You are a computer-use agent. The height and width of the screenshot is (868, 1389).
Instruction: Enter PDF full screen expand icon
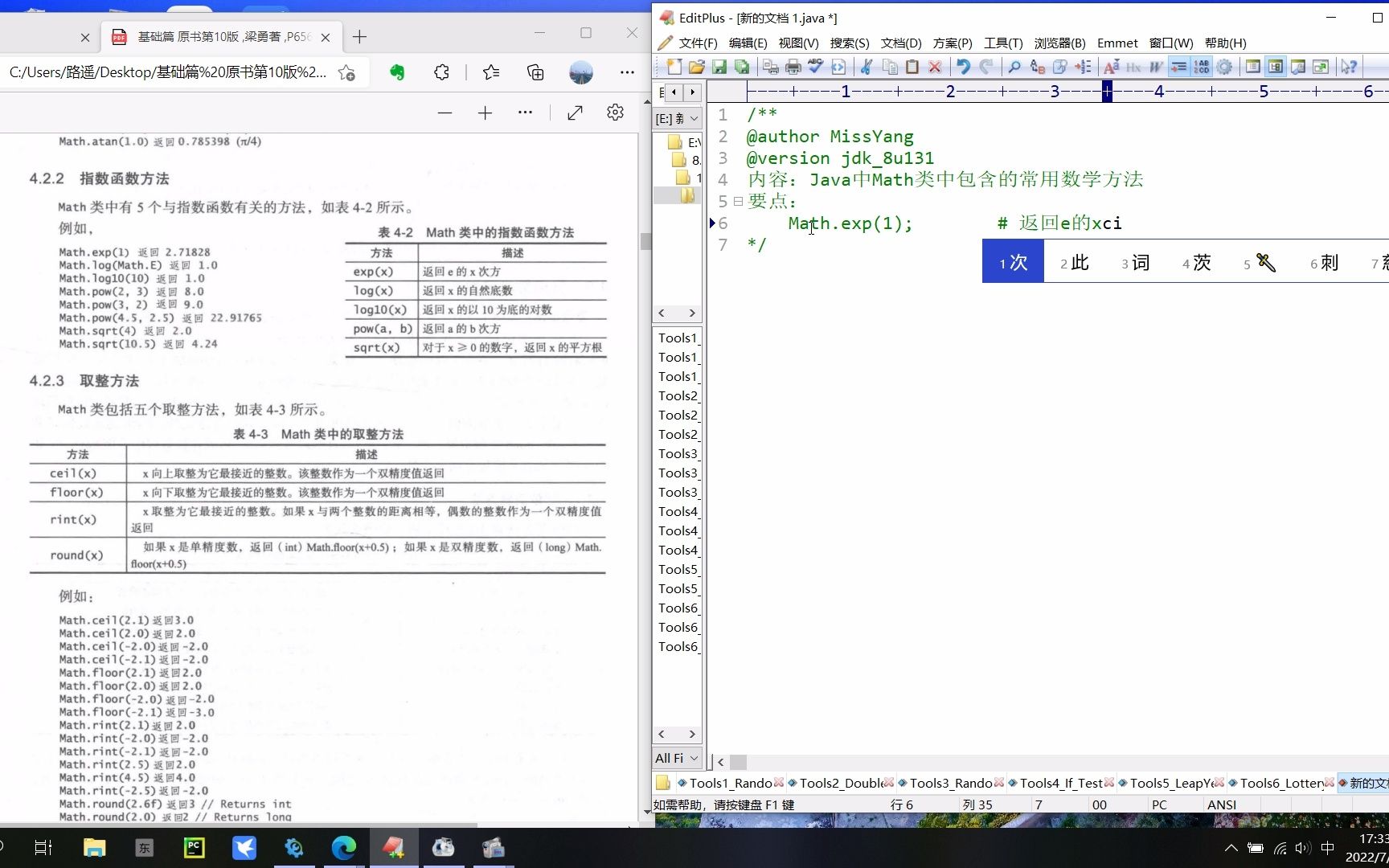pyautogui.click(x=575, y=113)
